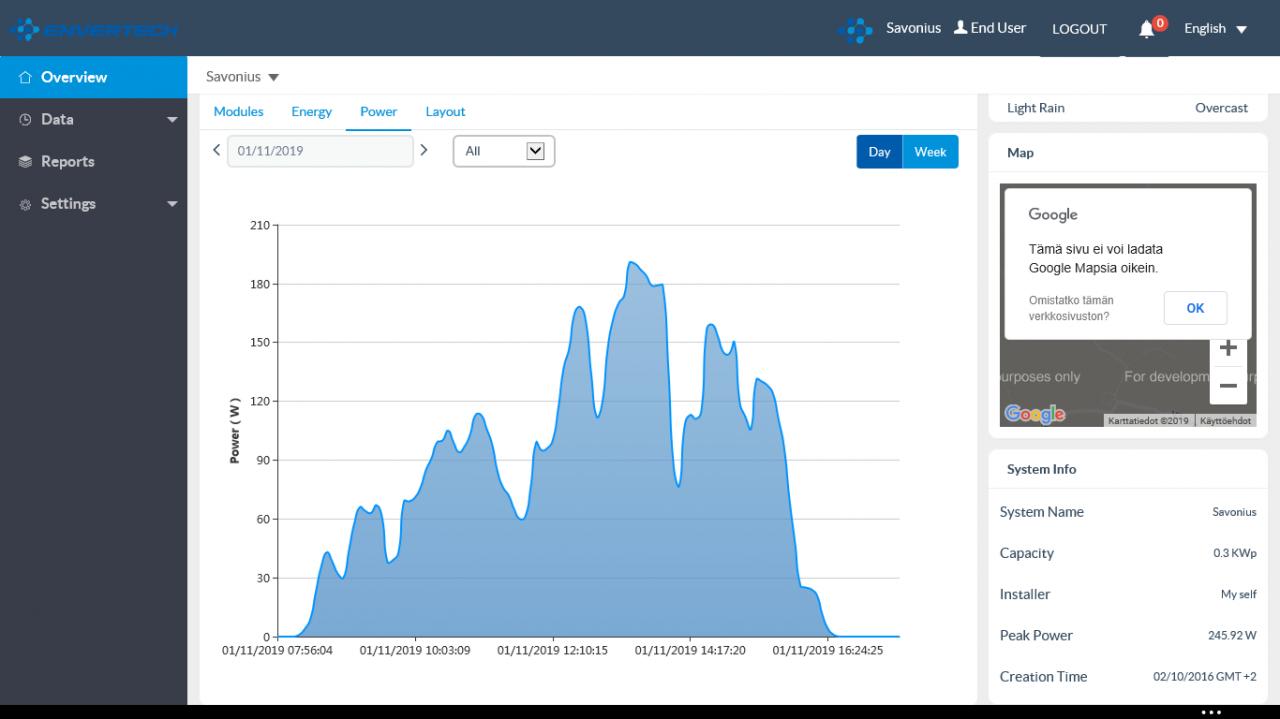
Task: Open the Modules tab
Action: pyautogui.click(x=239, y=112)
